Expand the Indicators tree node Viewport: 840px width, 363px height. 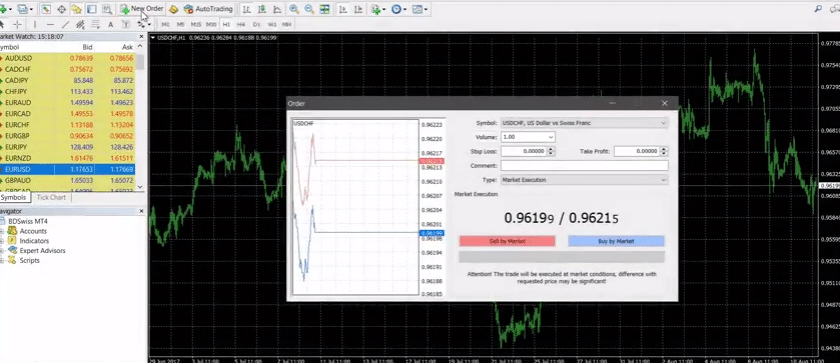2,241
